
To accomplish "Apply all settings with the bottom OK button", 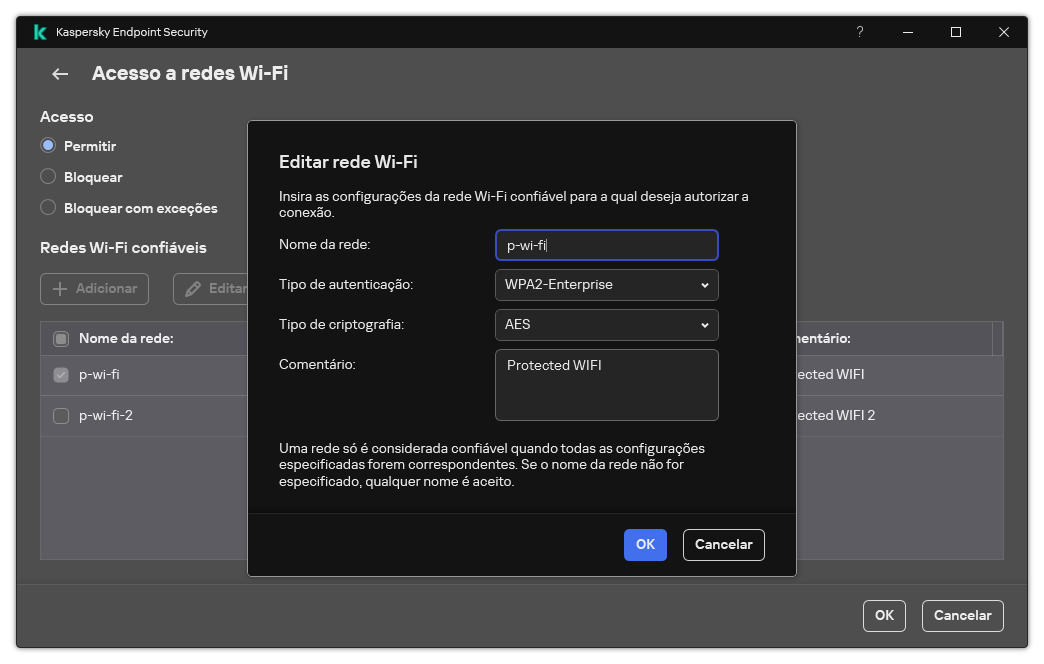I will coord(884,616).
